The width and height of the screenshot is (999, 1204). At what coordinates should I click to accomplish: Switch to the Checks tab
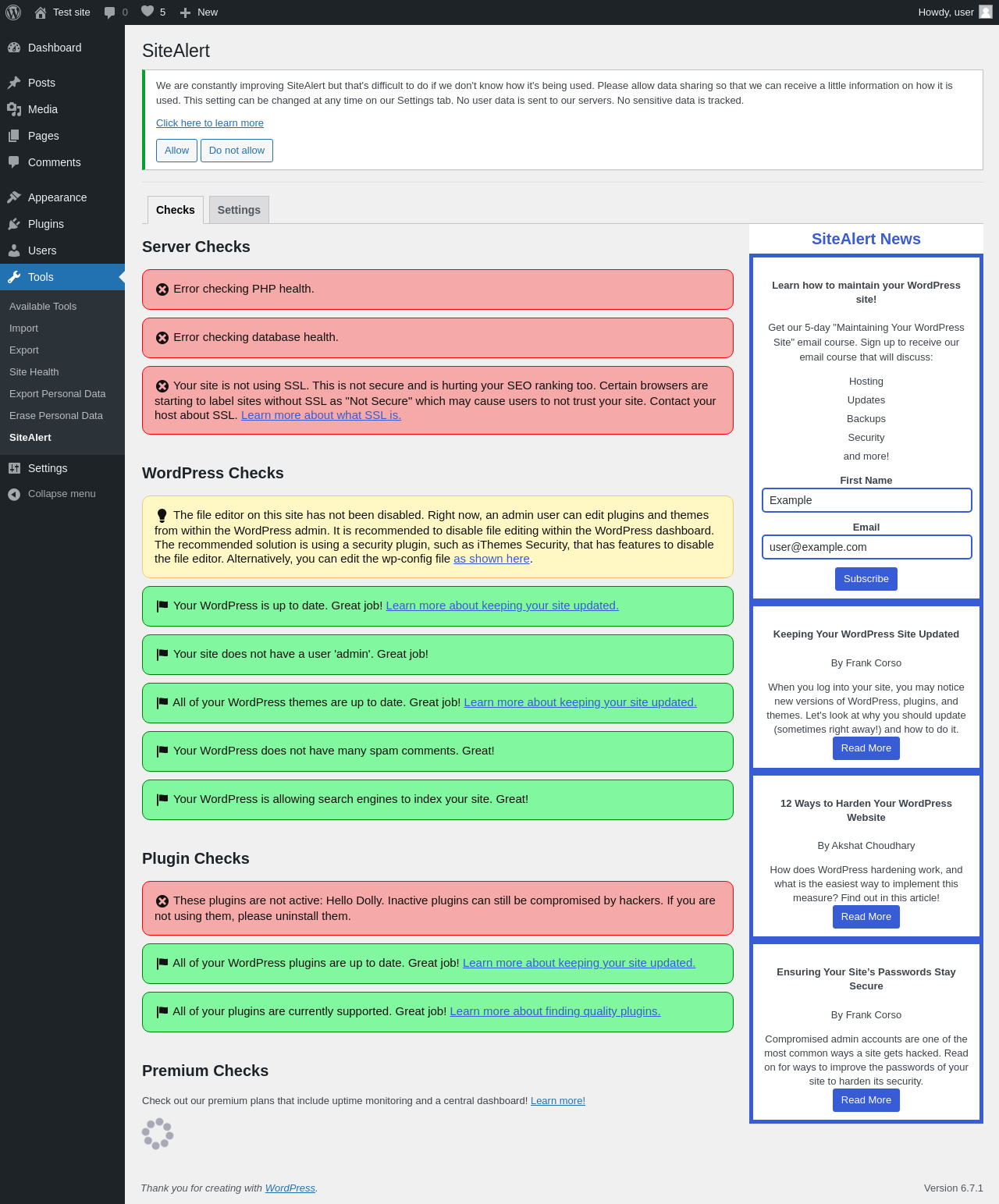pyautogui.click(x=176, y=210)
